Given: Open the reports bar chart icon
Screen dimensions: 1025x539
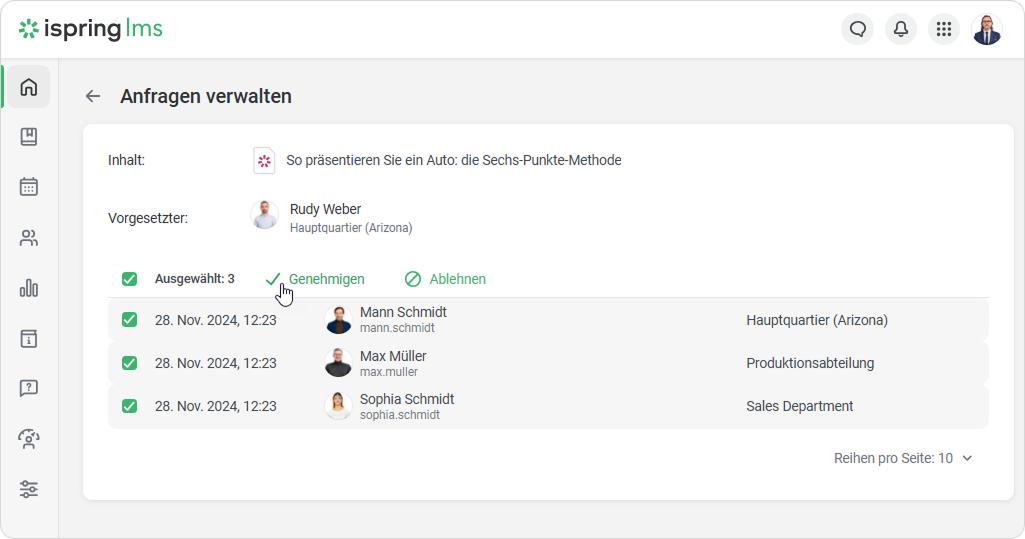Looking at the screenshot, I should 29,288.
